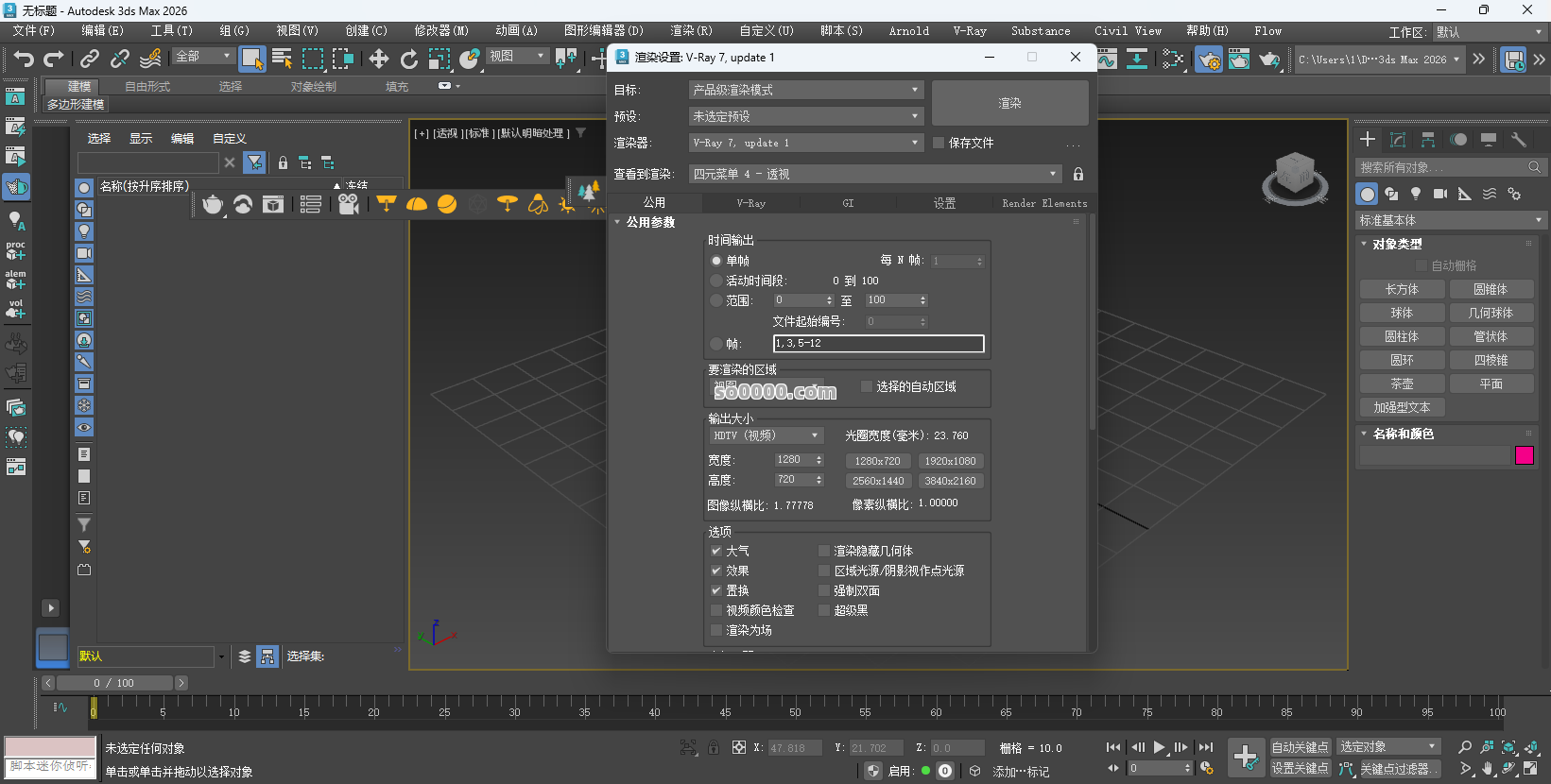Click the teapot icon in floating toolbar
This screenshot has height=784, width=1551.
(213, 204)
